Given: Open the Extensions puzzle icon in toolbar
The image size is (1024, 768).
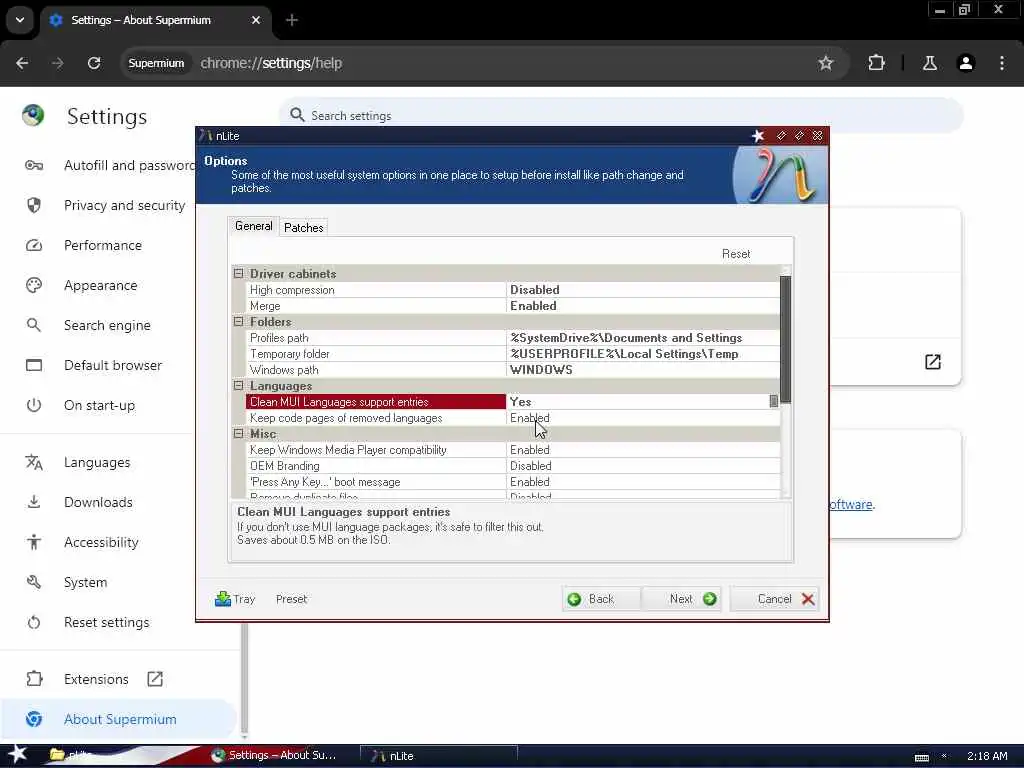Looking at the screenshot, I should click(876, 63).
